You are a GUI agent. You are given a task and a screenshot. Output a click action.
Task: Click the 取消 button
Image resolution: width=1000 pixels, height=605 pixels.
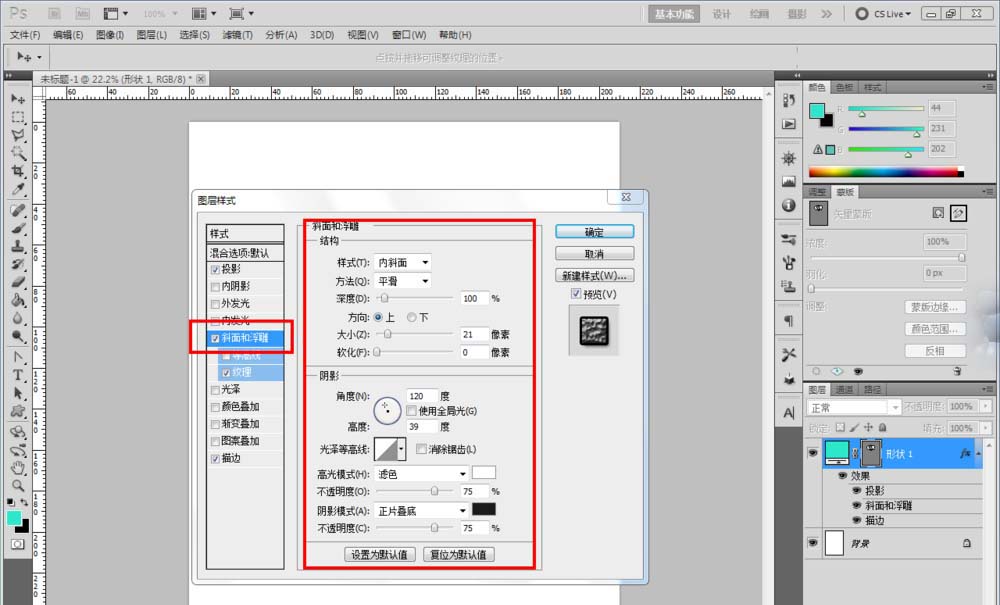[594, 254]
